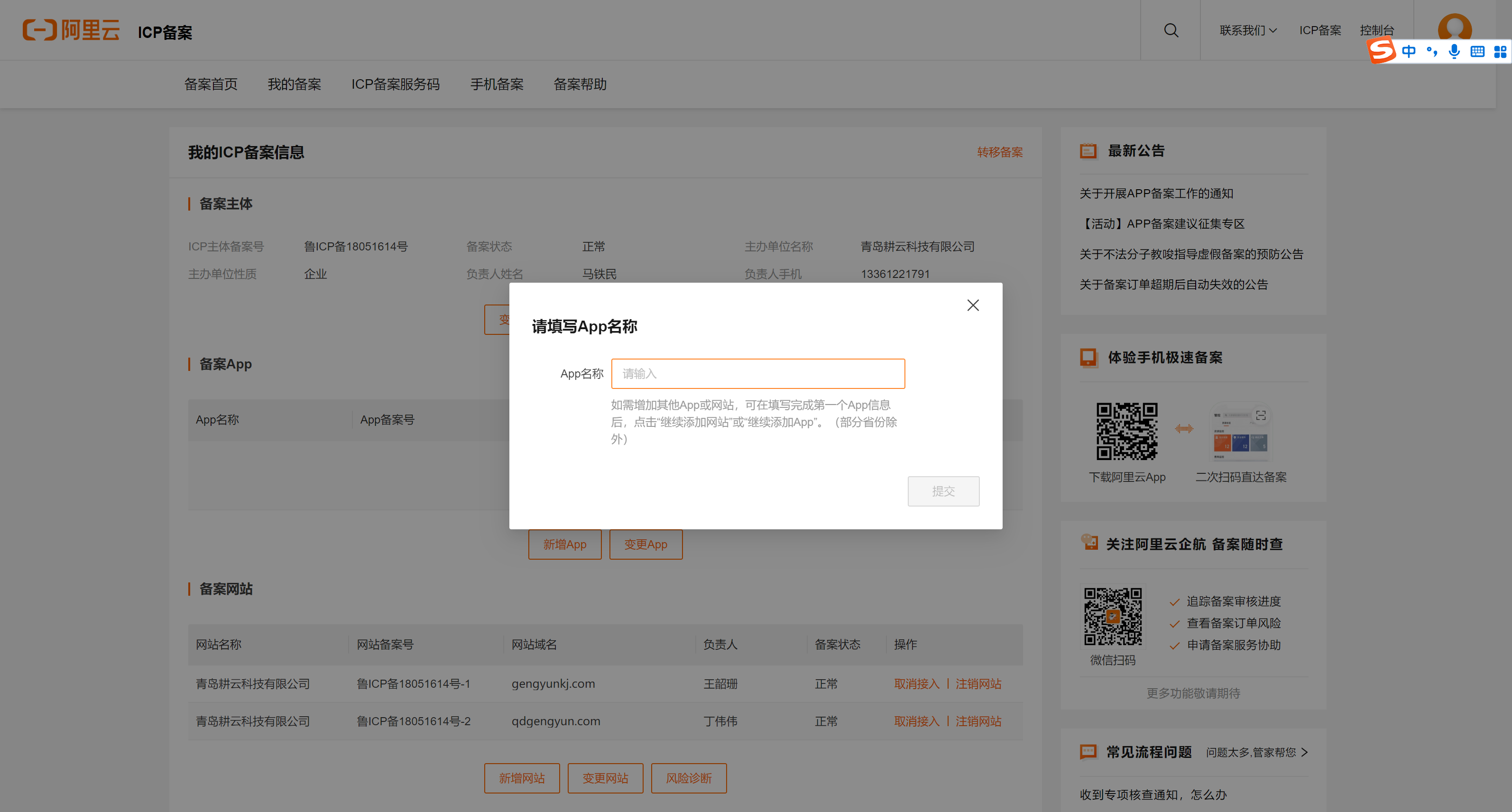Click the 新增App button
Image resolution: width=1512 pixels, height=812 pixels.
click(x=565, y=544)
